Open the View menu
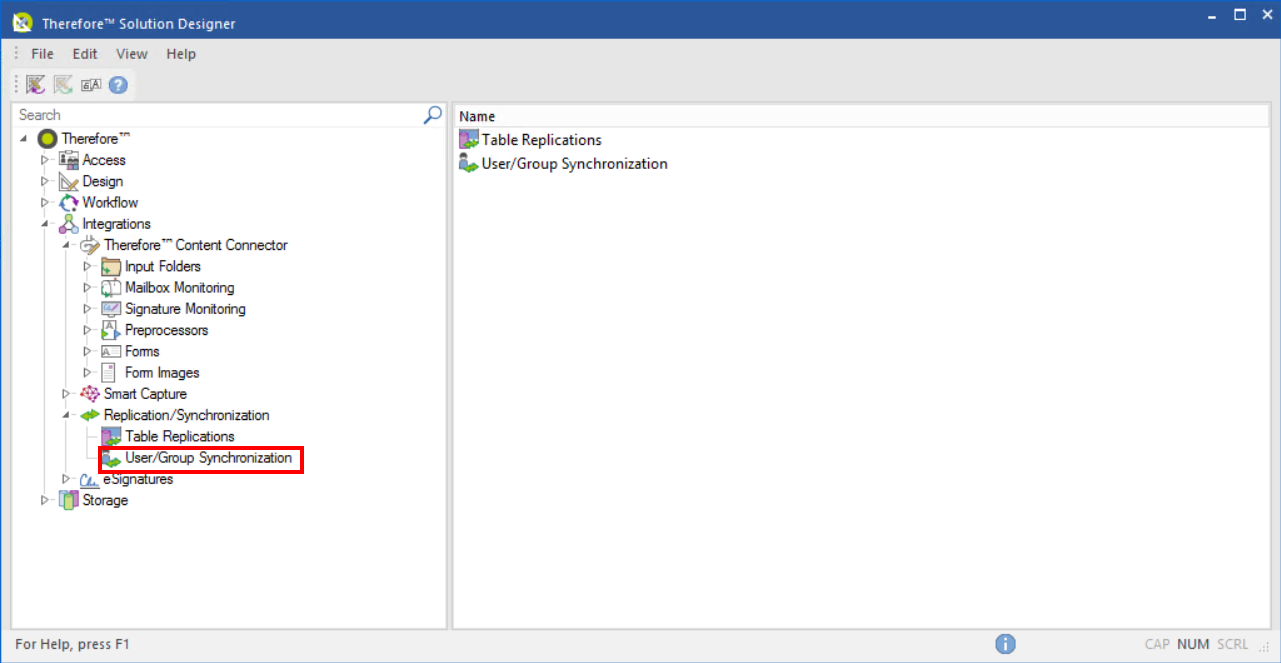The width and height of the screenshot is (1281, 663). 131,54
